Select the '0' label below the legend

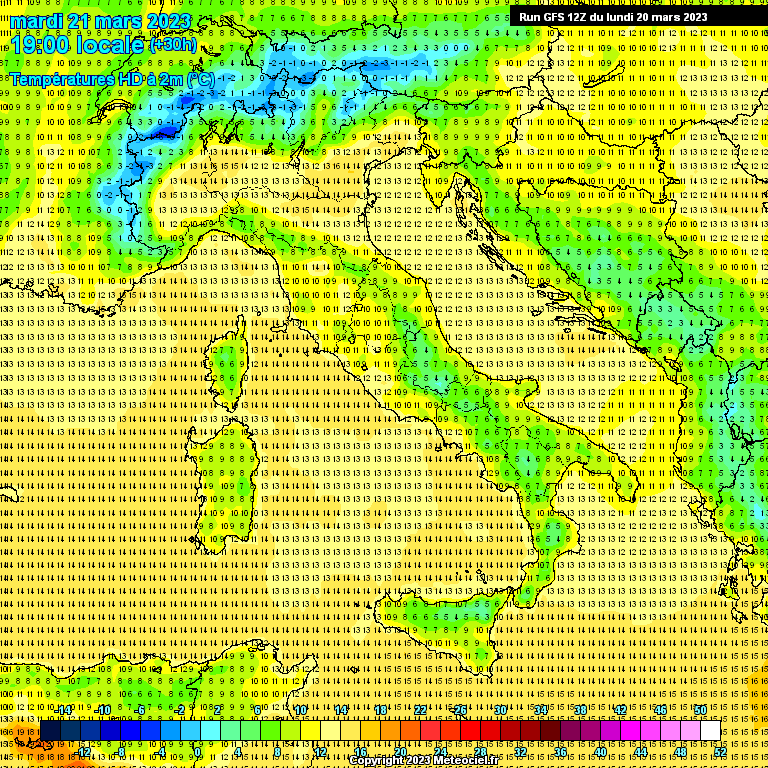coord(198,752)
